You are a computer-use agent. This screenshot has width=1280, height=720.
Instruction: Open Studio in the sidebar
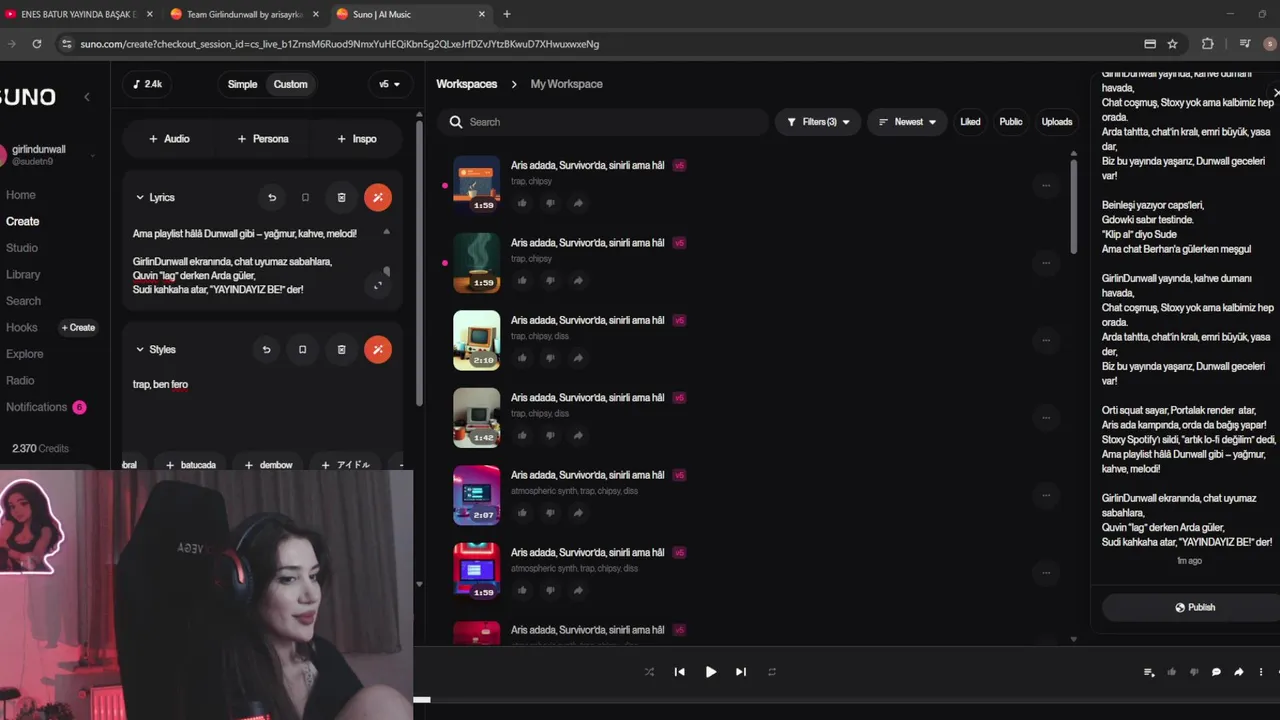[22, 248]
